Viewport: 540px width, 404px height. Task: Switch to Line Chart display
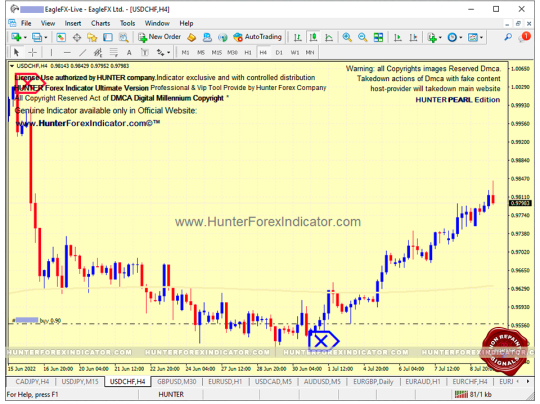coord(329,37)
